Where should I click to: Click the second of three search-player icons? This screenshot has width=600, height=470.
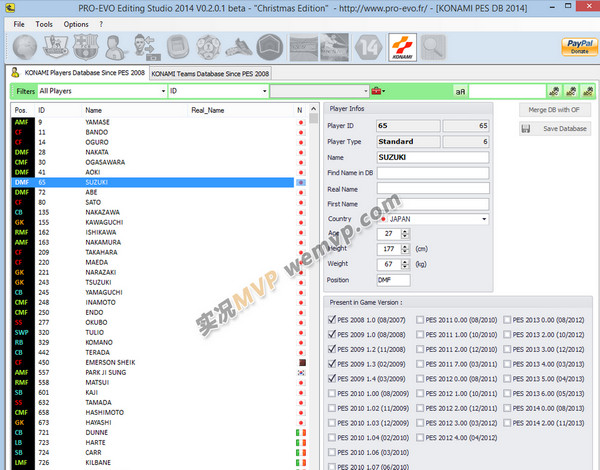[571, 91]
